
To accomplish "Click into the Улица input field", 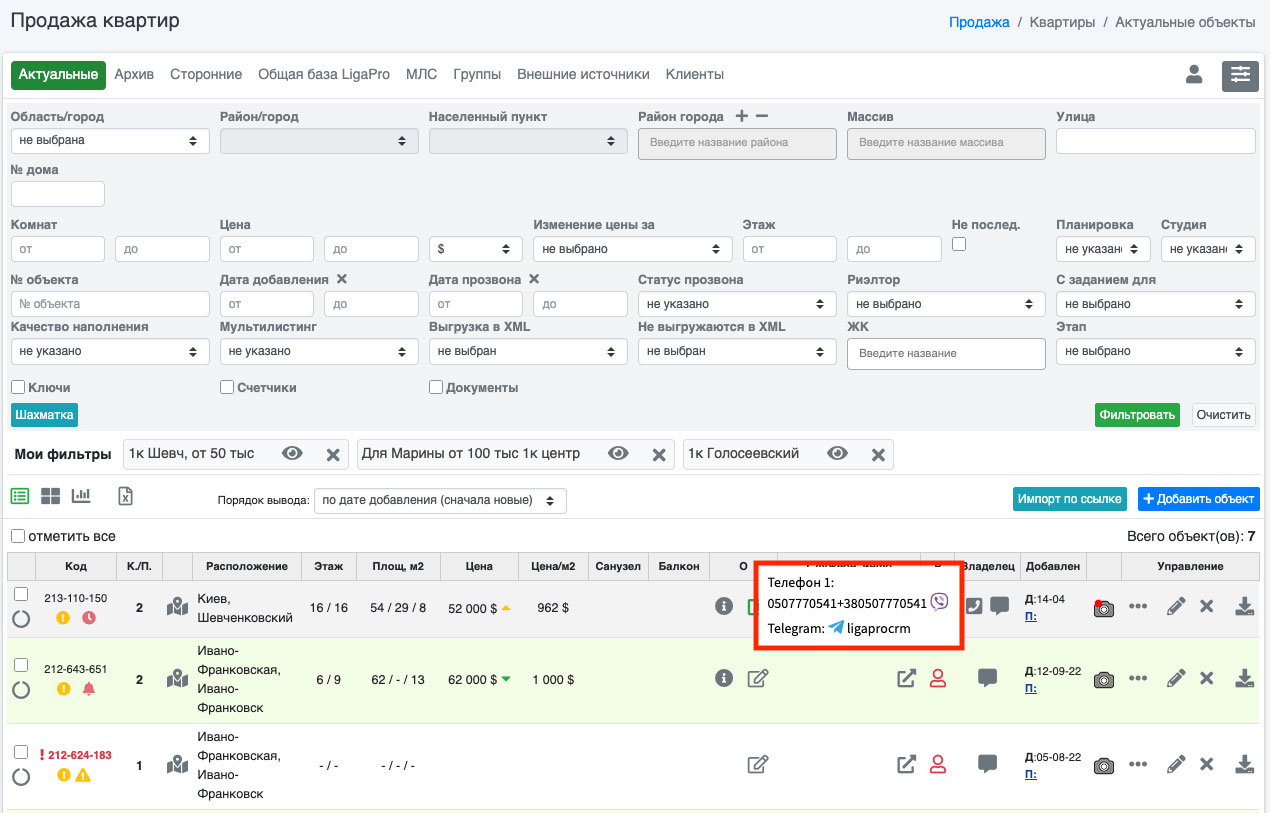I will pos(1155,141).
